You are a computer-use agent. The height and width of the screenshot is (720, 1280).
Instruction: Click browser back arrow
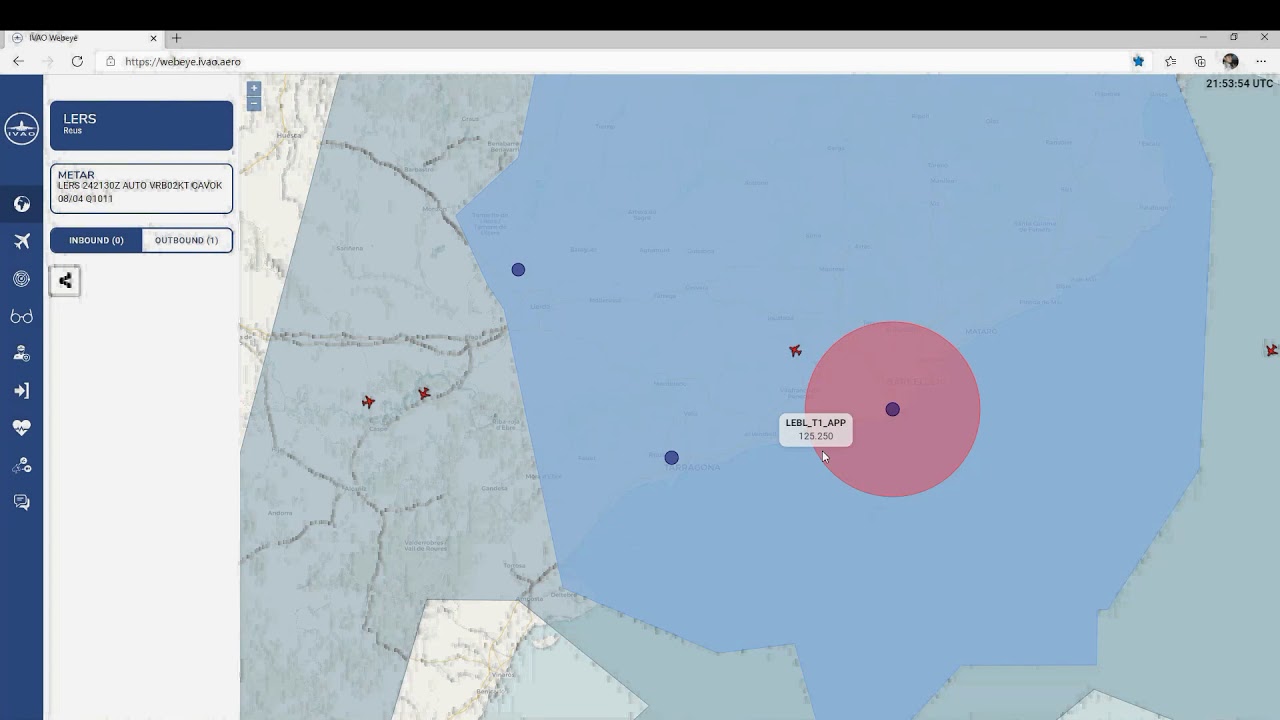coord(18,61)
